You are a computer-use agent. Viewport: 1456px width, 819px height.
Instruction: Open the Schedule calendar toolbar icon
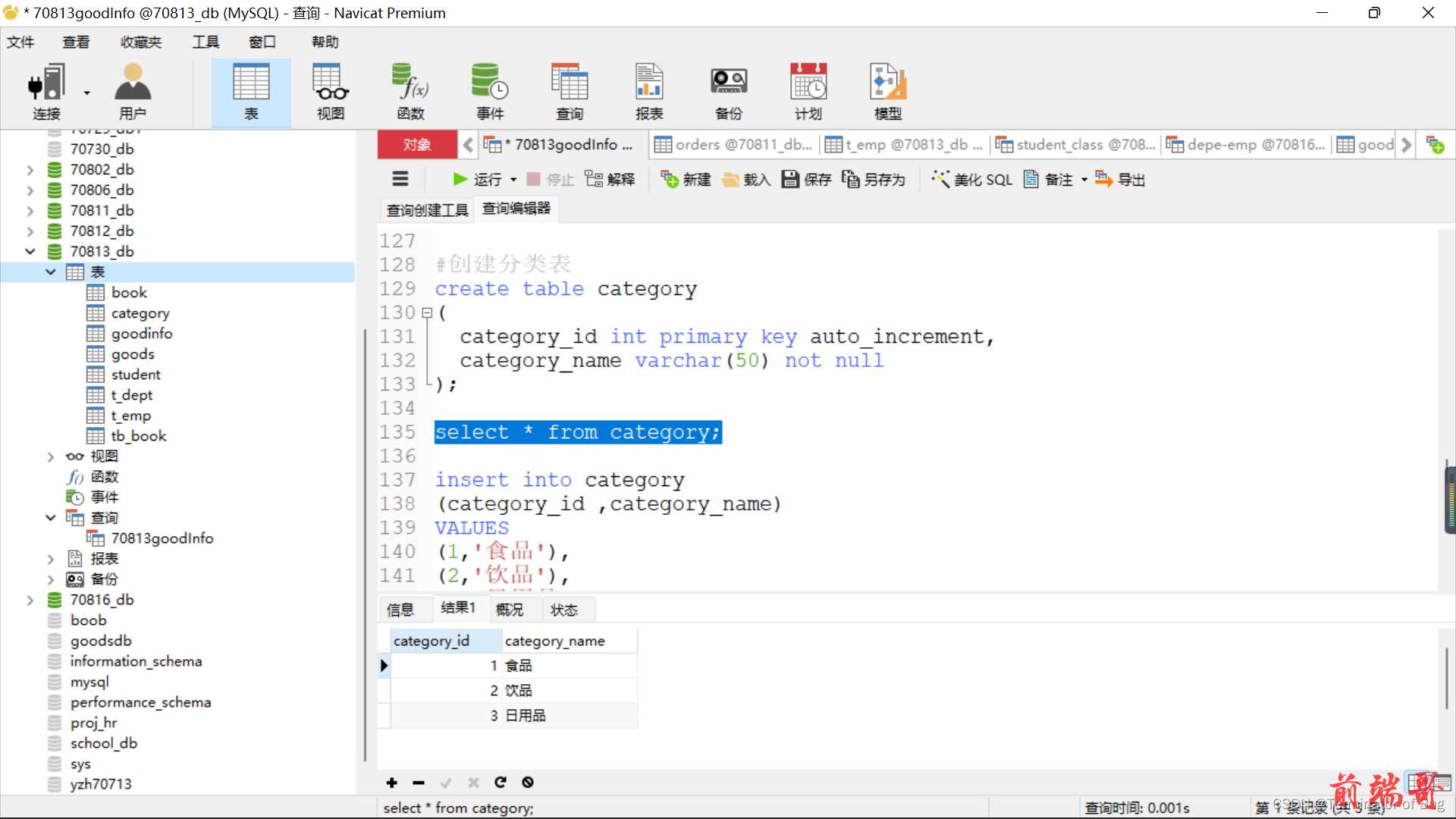[x=808, y=92]
